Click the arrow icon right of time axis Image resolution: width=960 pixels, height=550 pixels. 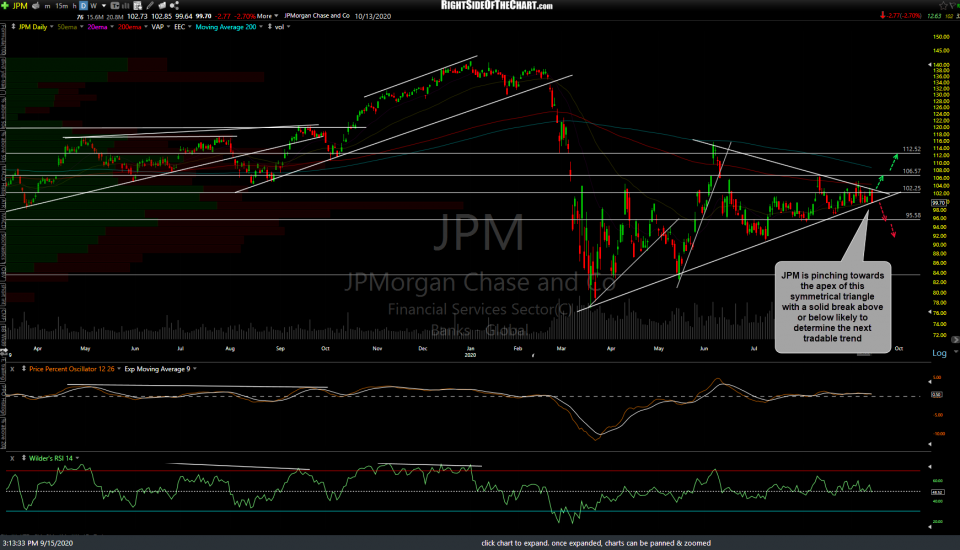(x=956, y=340)
